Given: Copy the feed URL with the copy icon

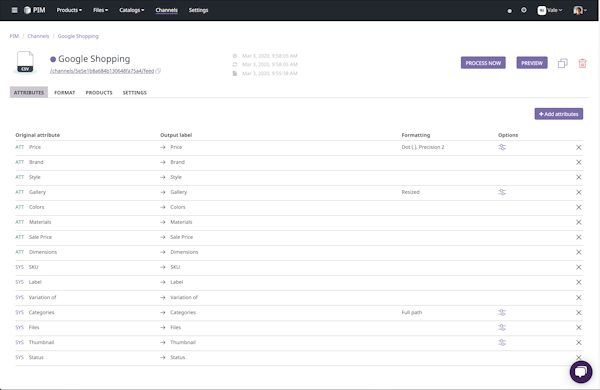Looking at the screenshot, I should [x=158, y=71].
